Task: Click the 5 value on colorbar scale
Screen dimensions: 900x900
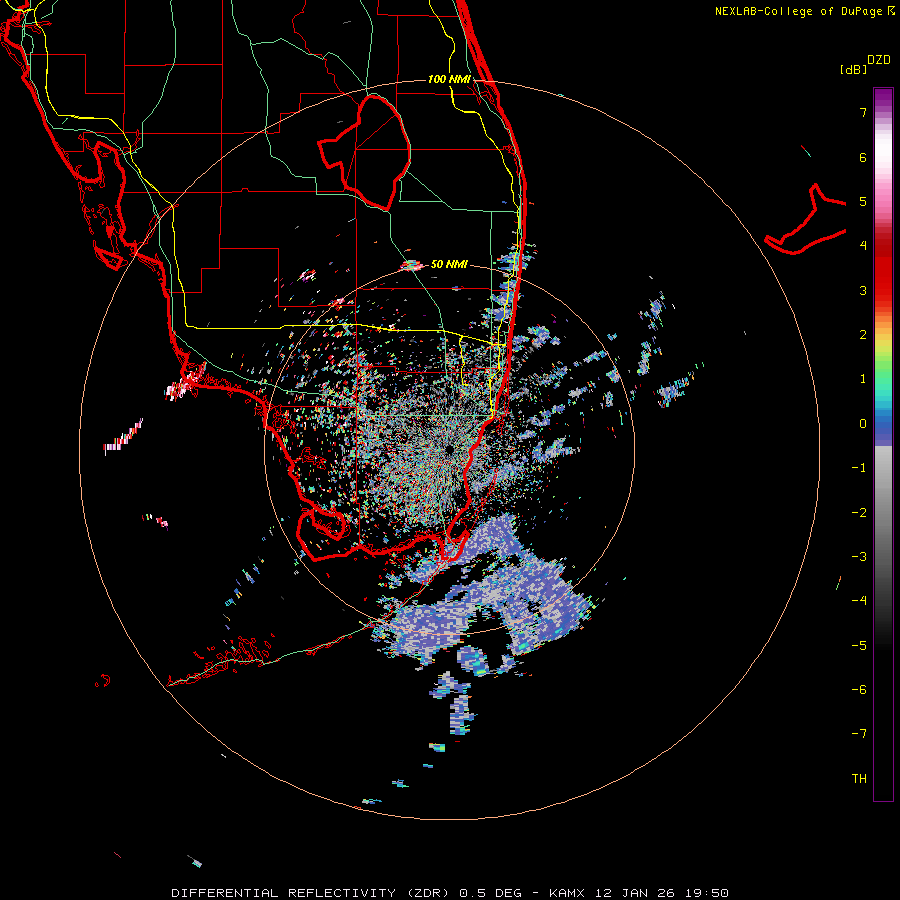Action: click(x=863, y=201)
